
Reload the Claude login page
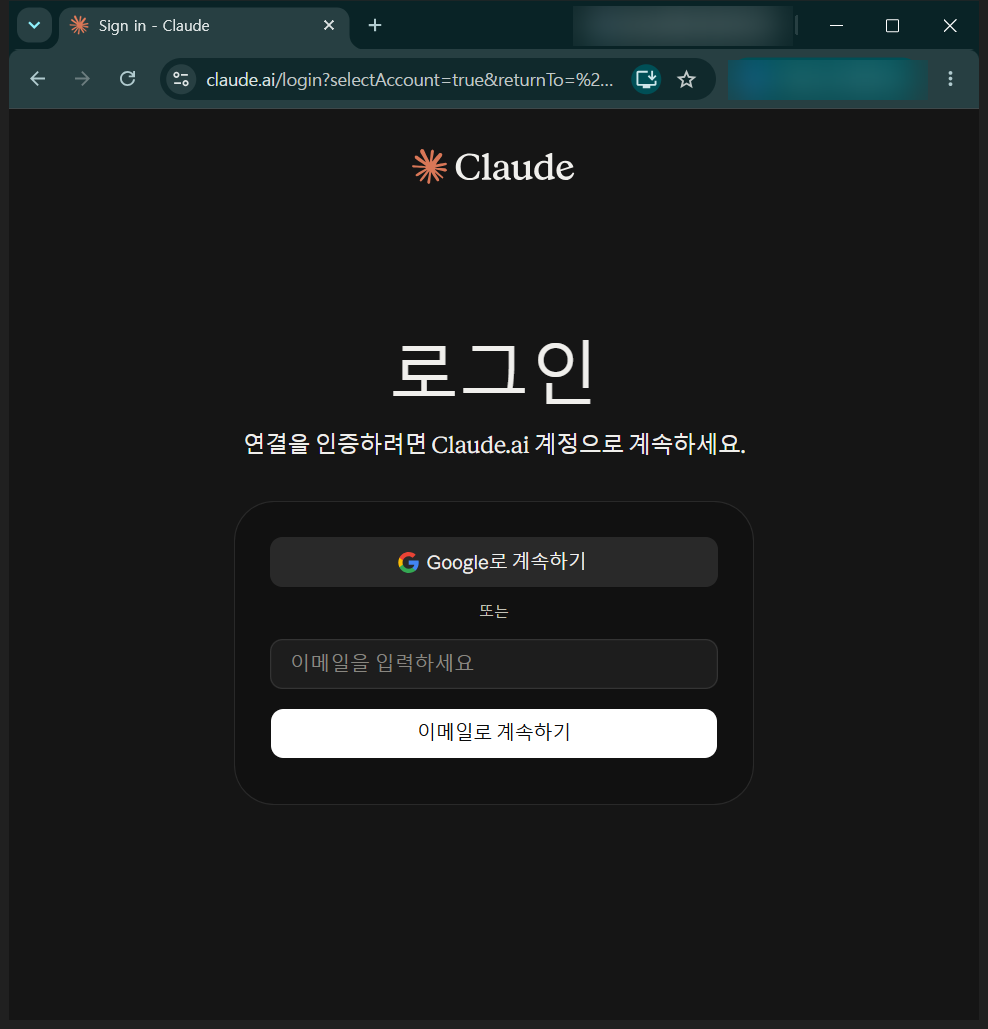[x=127, y=79]
